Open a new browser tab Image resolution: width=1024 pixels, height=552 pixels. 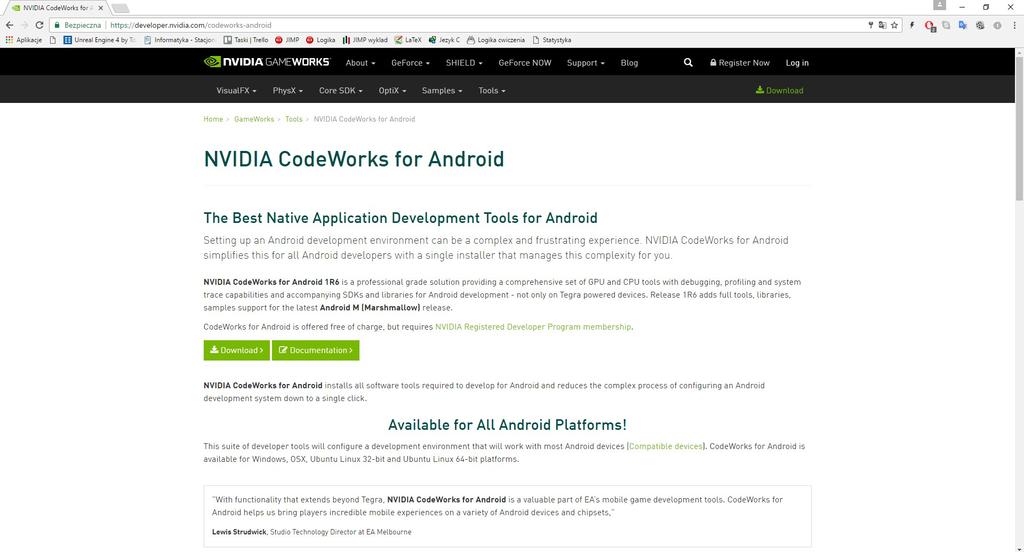(x=120, y=8)
